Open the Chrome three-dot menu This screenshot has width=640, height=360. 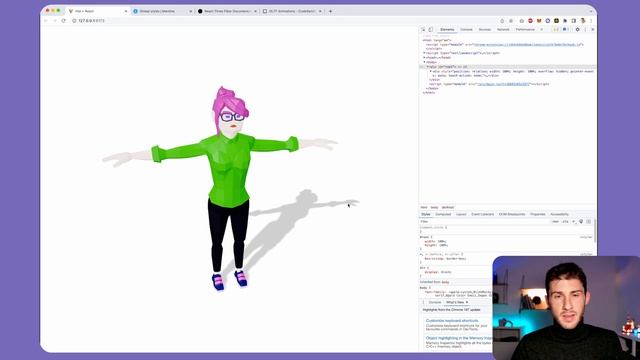click(x=591, y=20)
